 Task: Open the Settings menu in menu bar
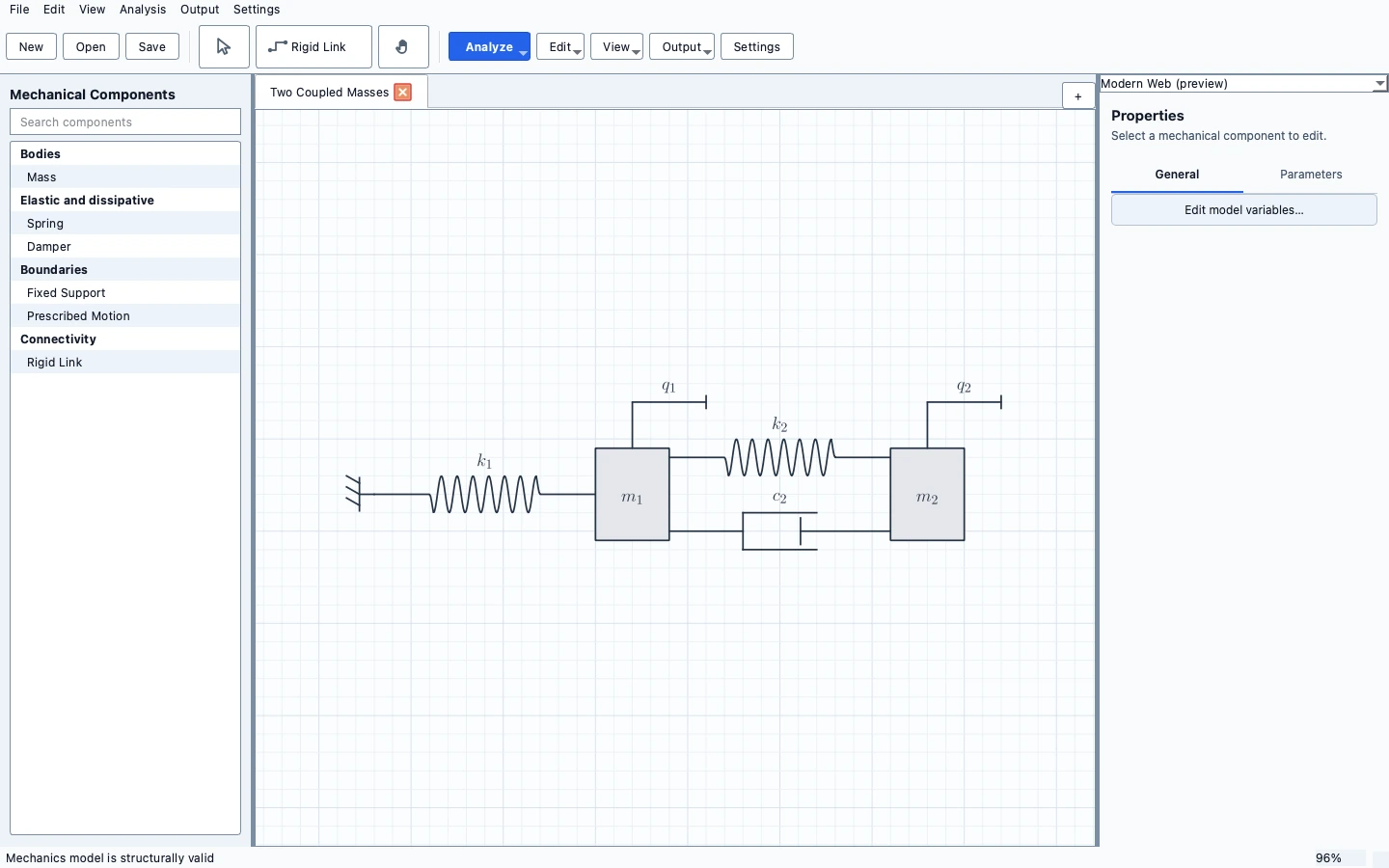(x=257, y=10)
